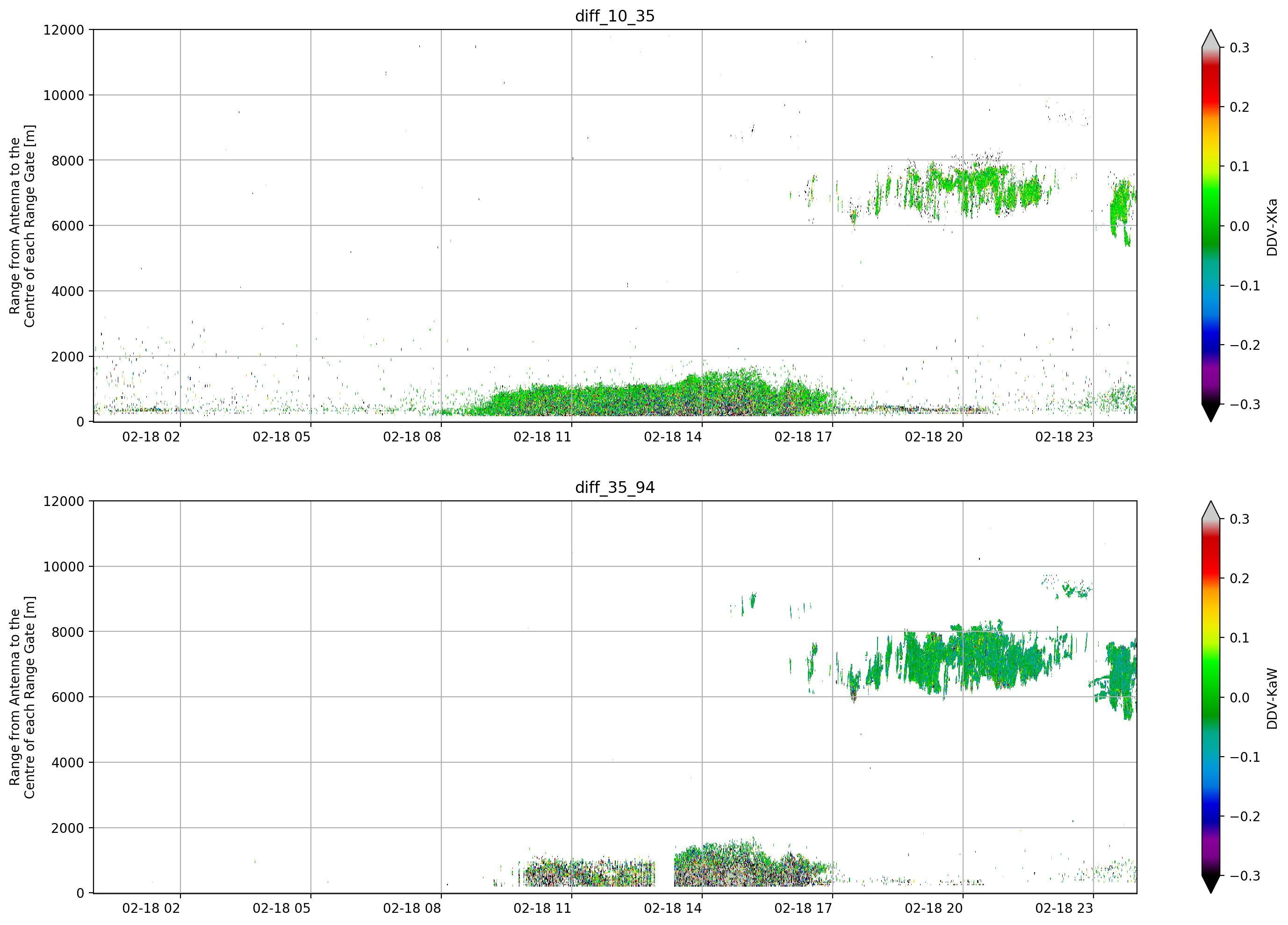Click the black lower extend arrow of DDV-XKa colorbar
The height and width of the screenshot is (925, 1288).
tap(1211, 412)
